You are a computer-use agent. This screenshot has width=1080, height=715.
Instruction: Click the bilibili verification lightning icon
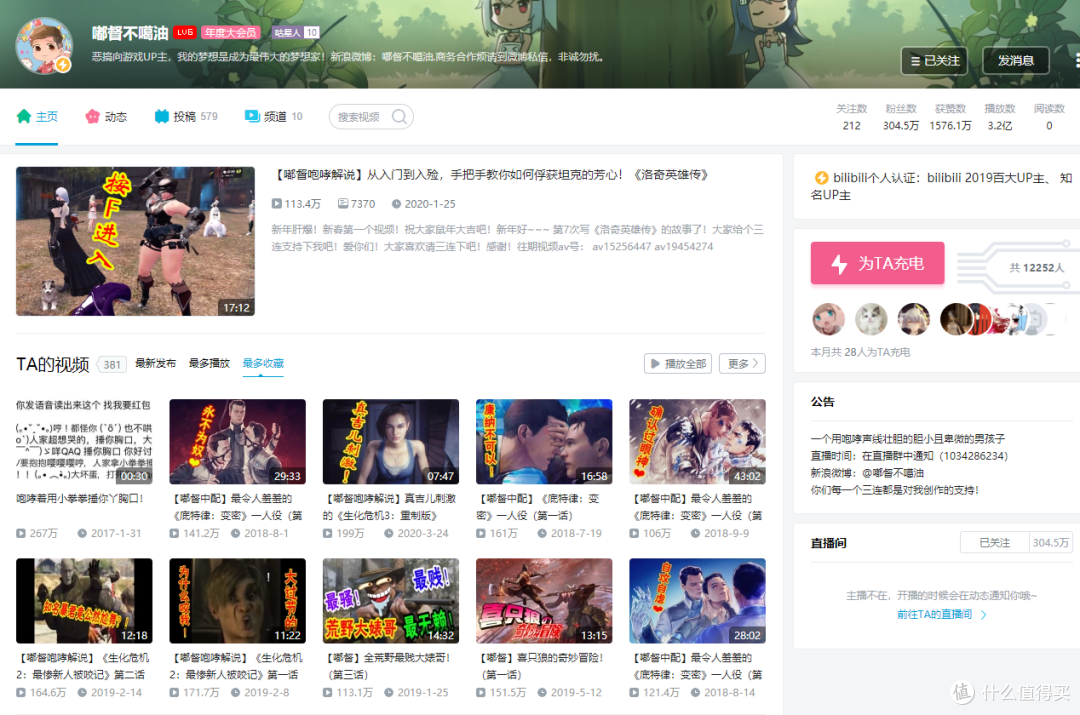tap(821, 178)
